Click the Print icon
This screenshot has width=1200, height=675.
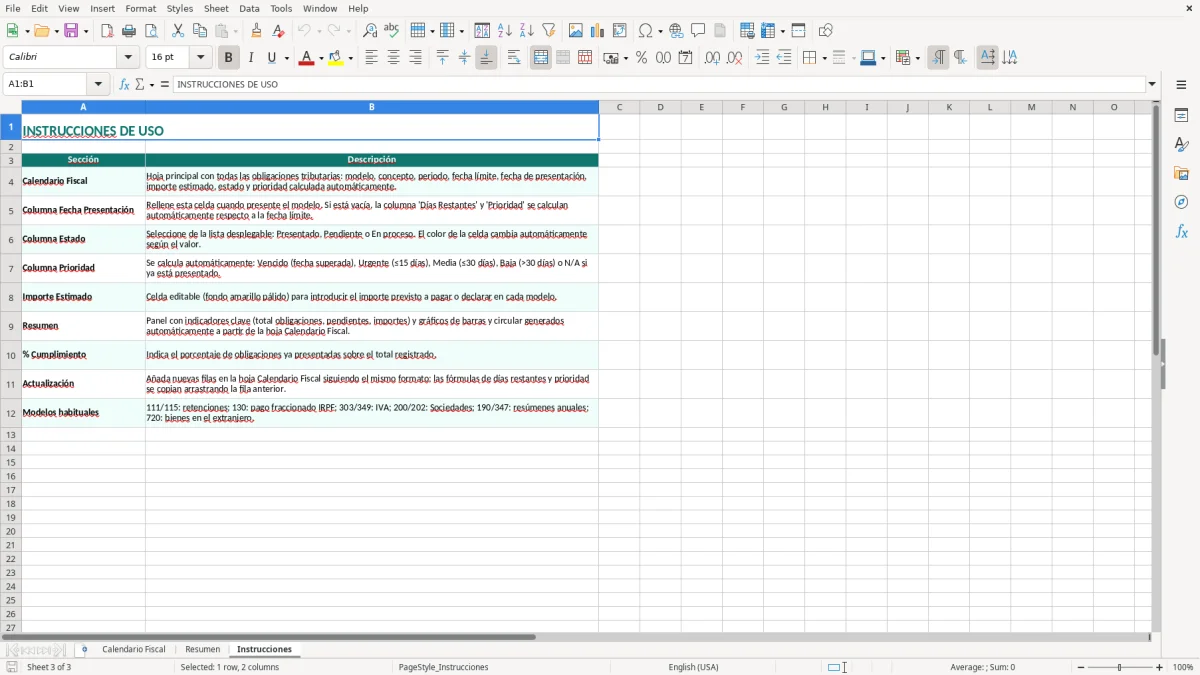[129, 31]
